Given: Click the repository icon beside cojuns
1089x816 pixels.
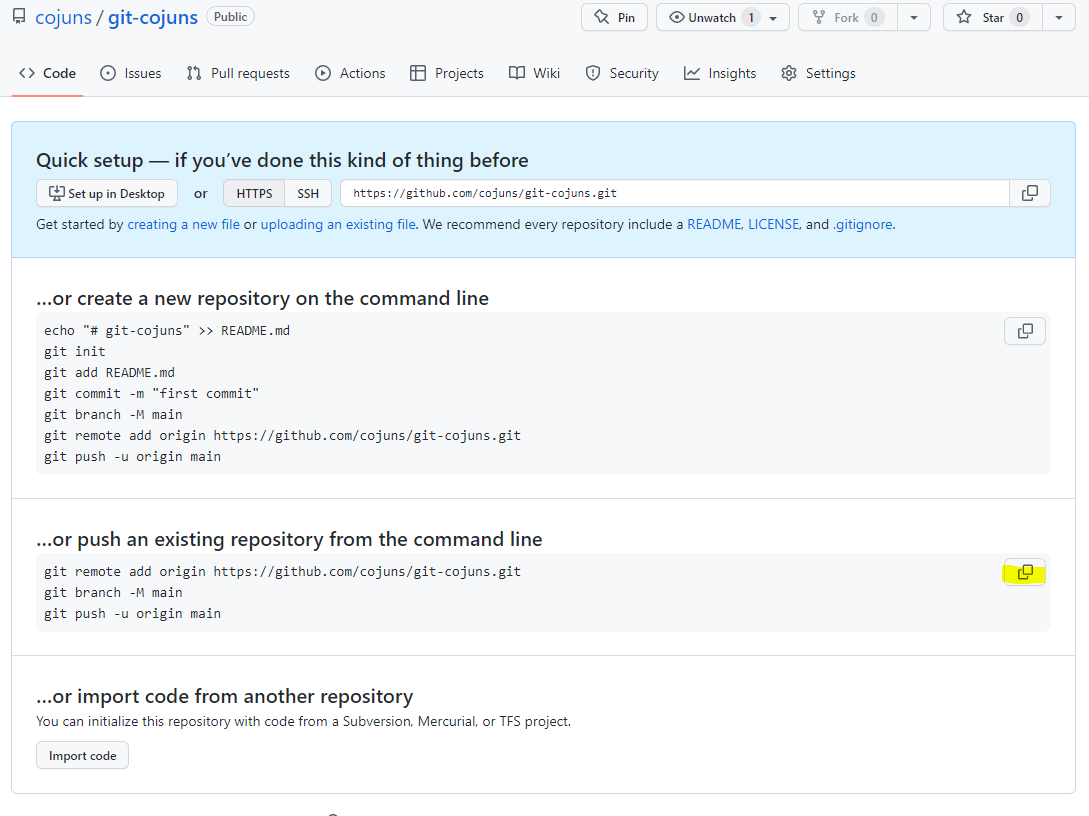Looking at the screenshot, I should tap(19, 17).
